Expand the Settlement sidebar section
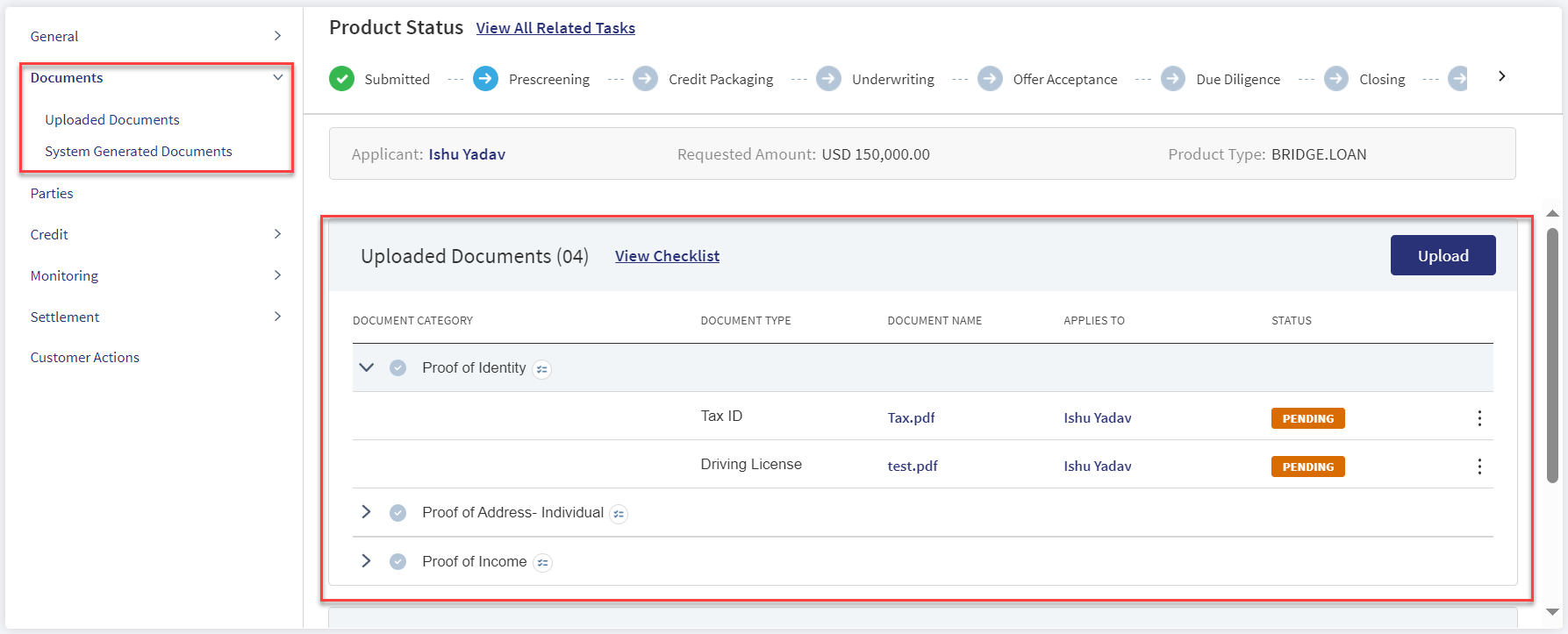This screenshot has height=634, width=1568. (x=277, y=317)
